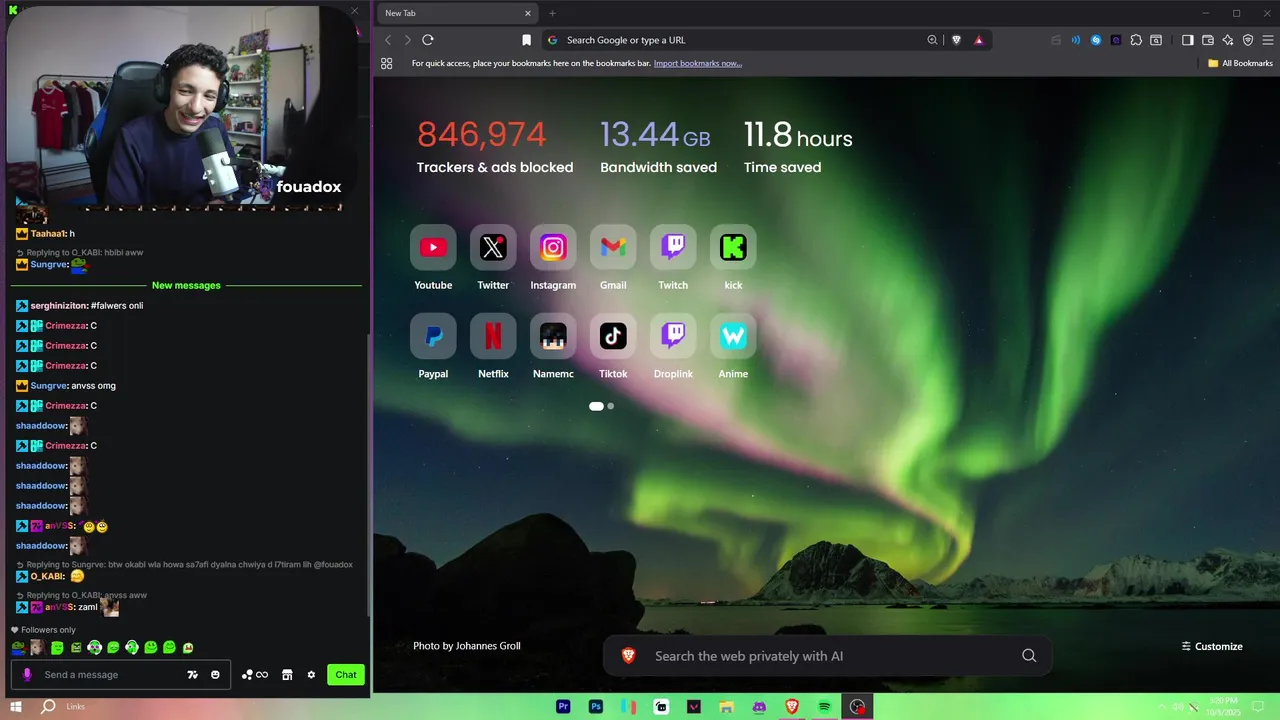Open the Brave Wallet icon

click(1207, 40)
